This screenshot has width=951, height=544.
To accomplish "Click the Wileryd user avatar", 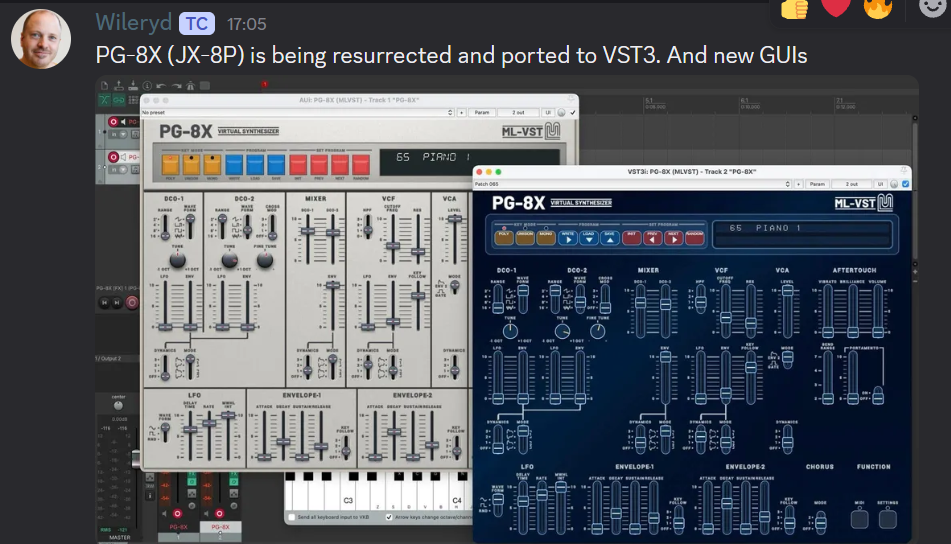I will point(41,39).
